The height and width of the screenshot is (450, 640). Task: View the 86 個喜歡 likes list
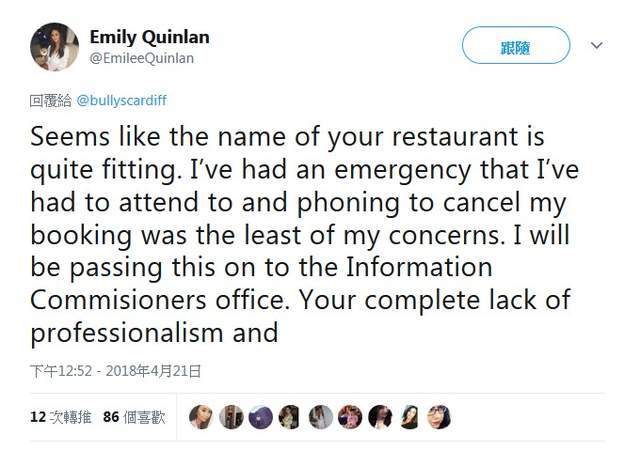pos(132,417)
